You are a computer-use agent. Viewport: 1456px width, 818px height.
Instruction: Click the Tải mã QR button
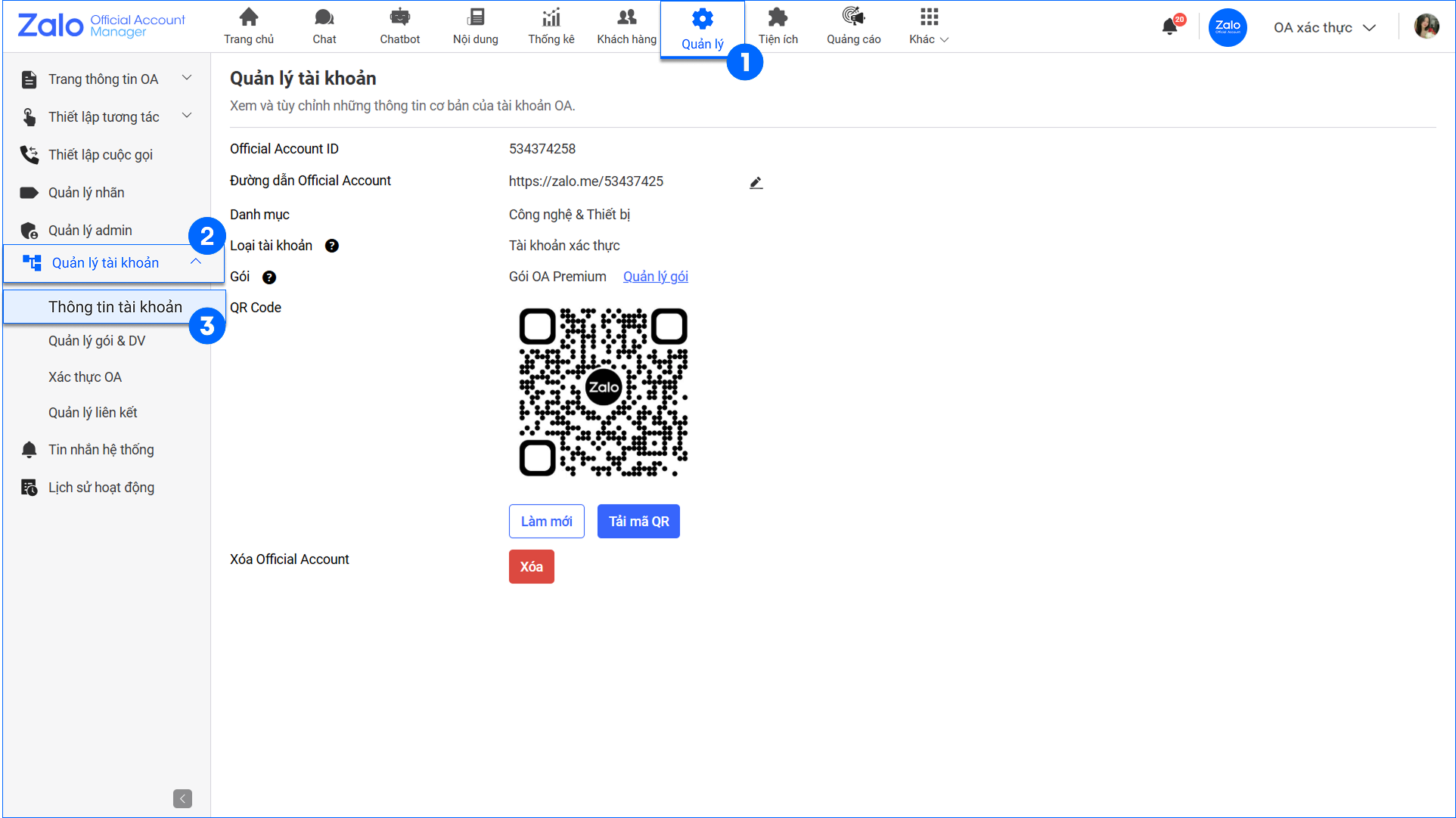(x=638, y=522)
